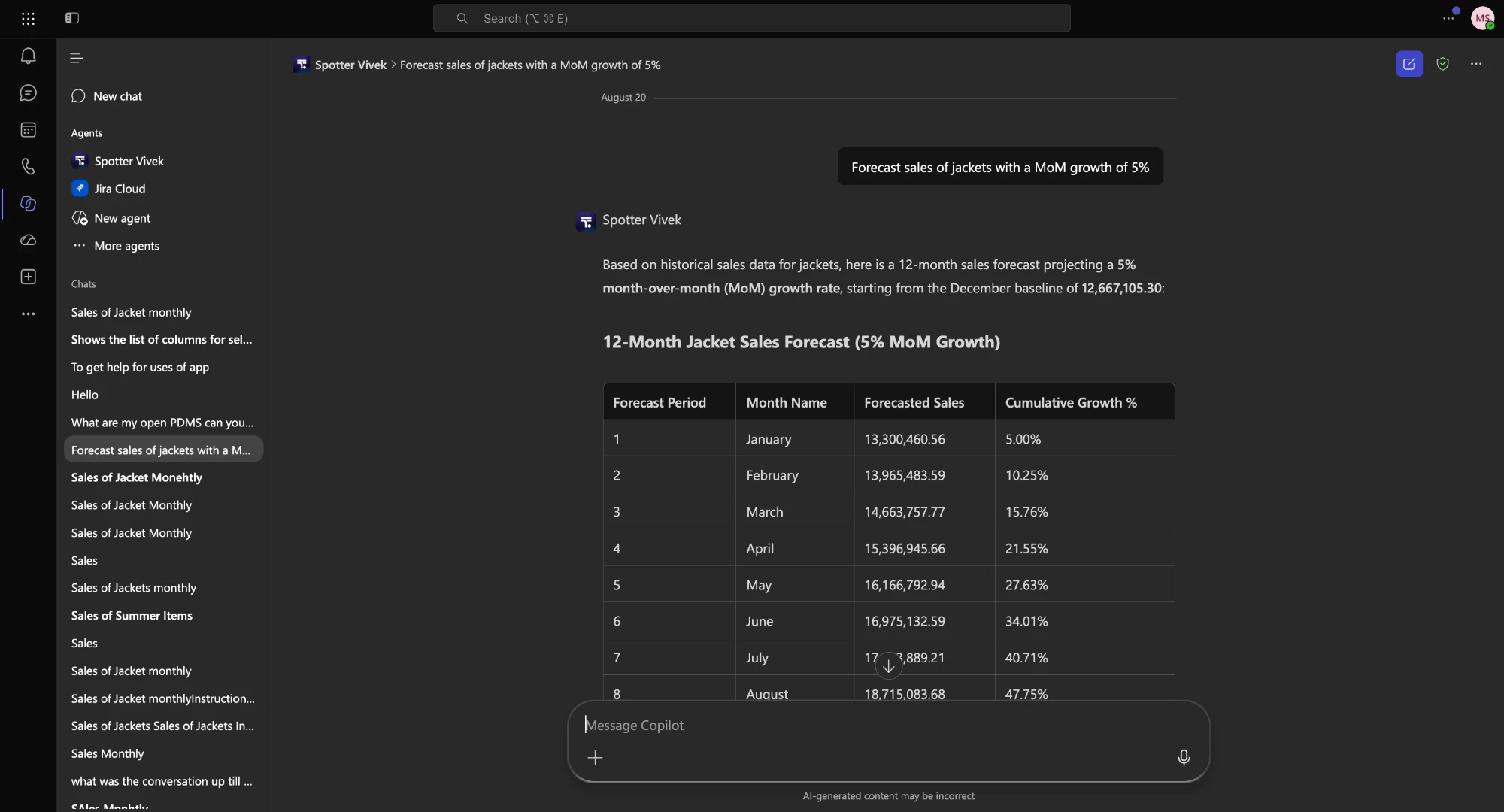Focus the Message Copilot input field
The image size is (1504, 812).
[x=887, y=726]
